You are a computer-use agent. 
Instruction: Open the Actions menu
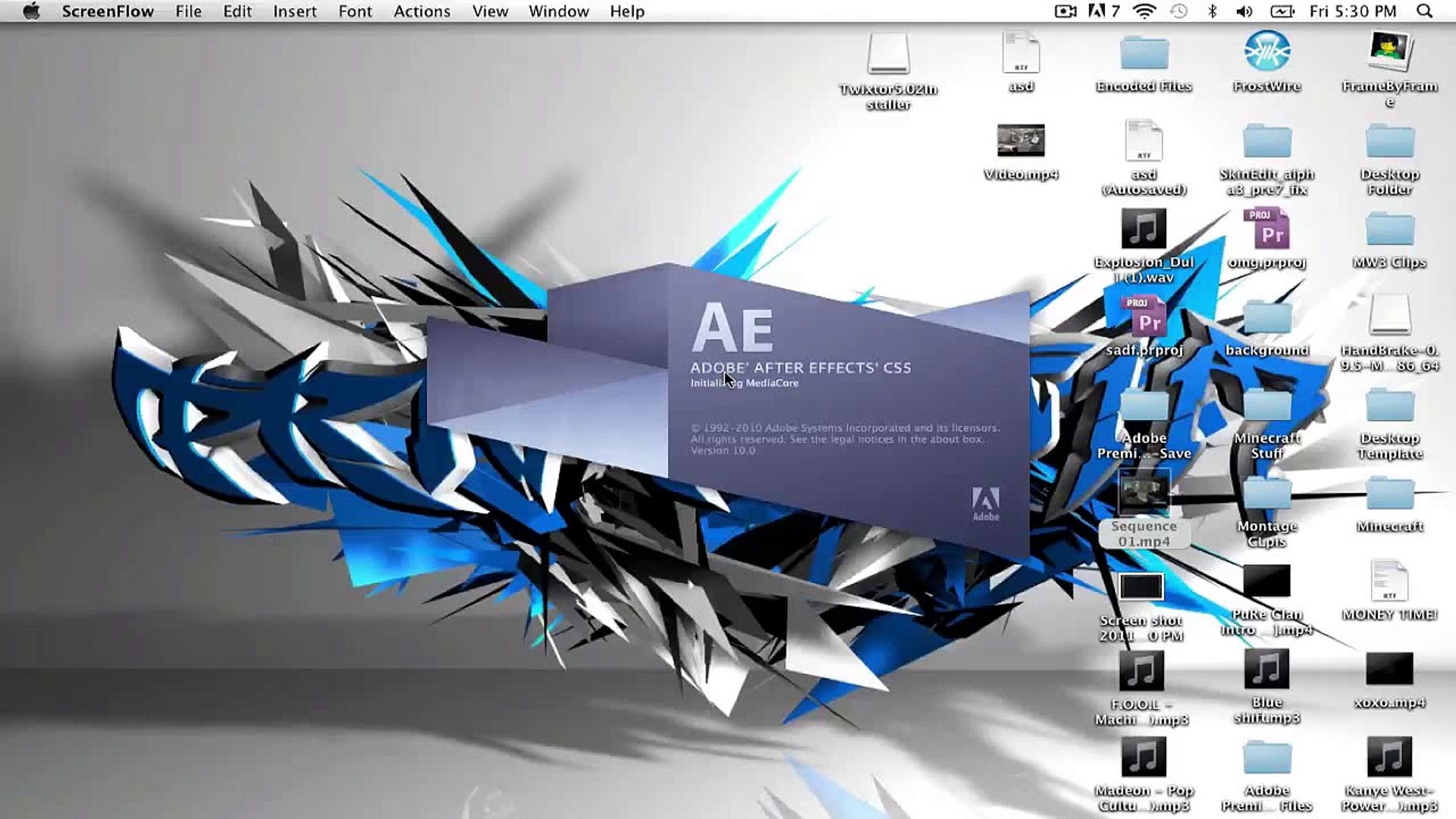click(x=422, y=11)
